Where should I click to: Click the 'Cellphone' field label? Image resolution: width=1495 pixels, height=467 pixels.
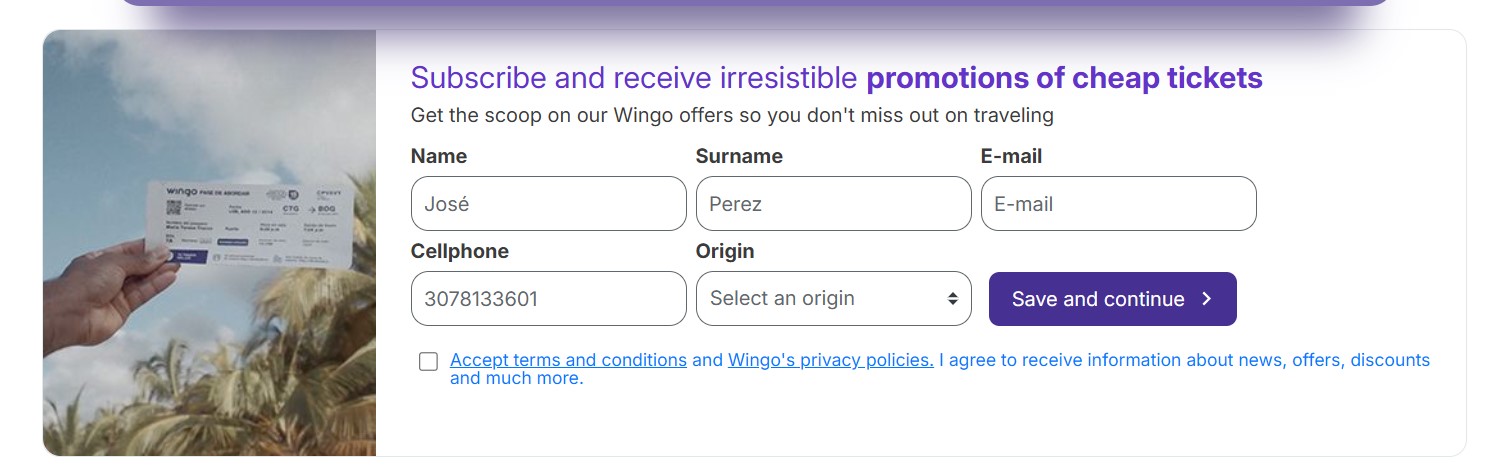459,251
